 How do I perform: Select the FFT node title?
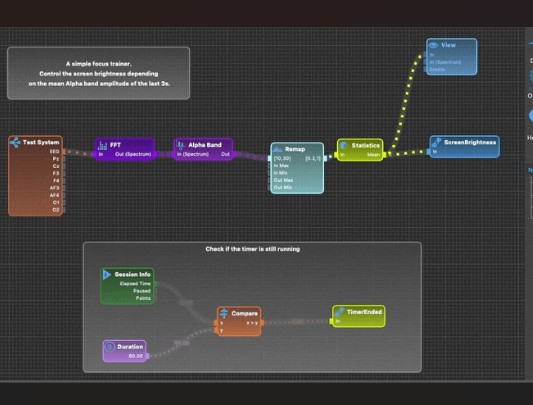click(115, 145)
